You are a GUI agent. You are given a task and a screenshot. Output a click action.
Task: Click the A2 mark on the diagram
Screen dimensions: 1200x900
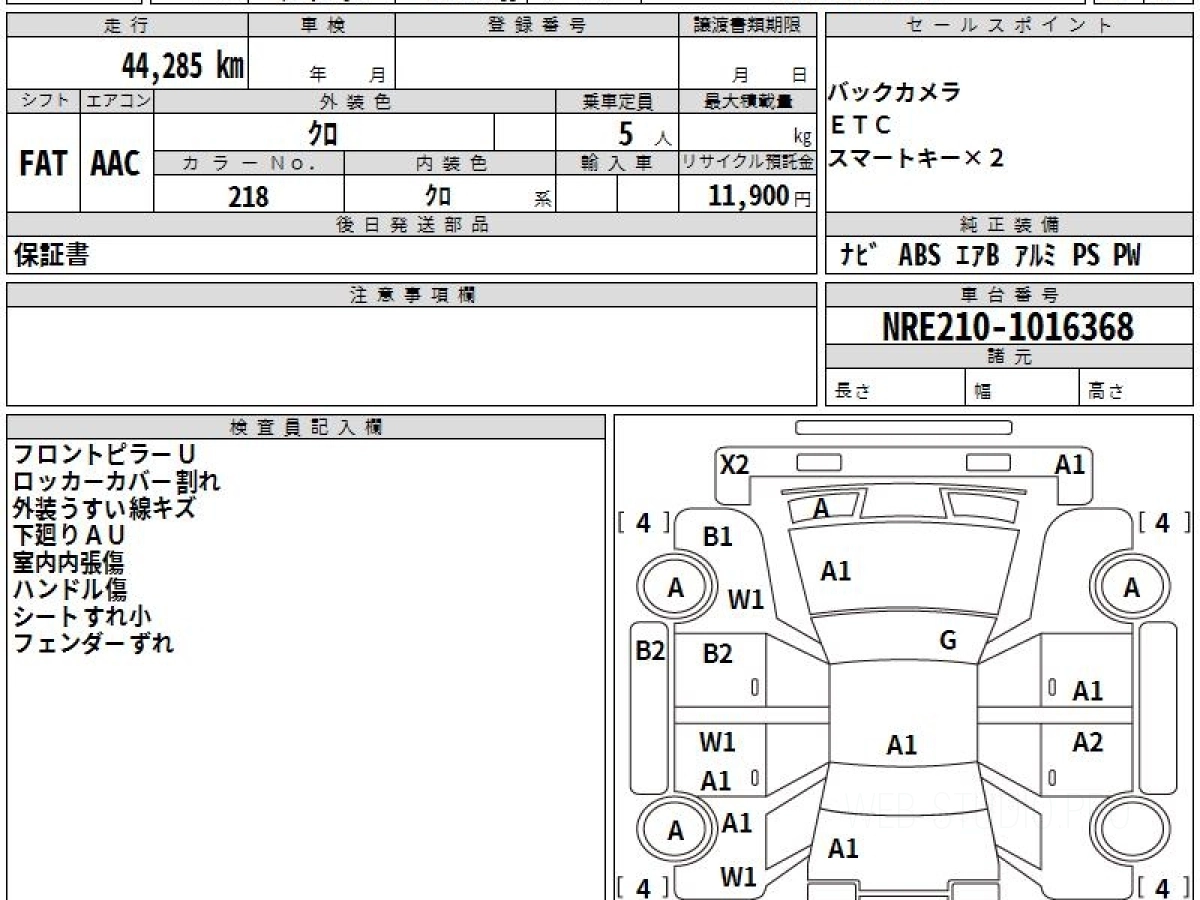1088,742
